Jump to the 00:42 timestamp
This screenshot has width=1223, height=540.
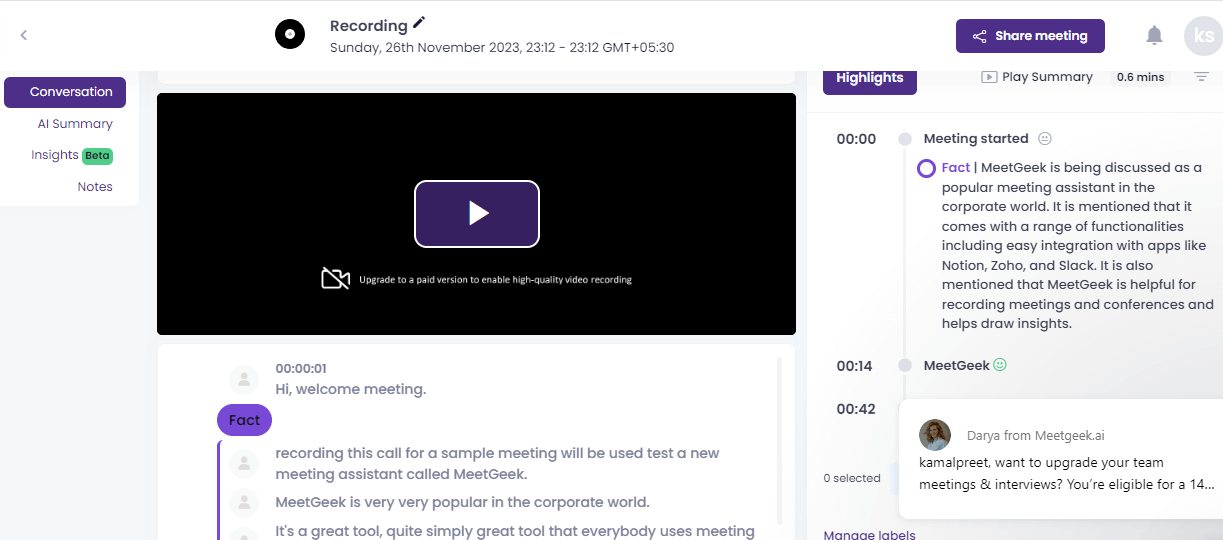[856, 409]
